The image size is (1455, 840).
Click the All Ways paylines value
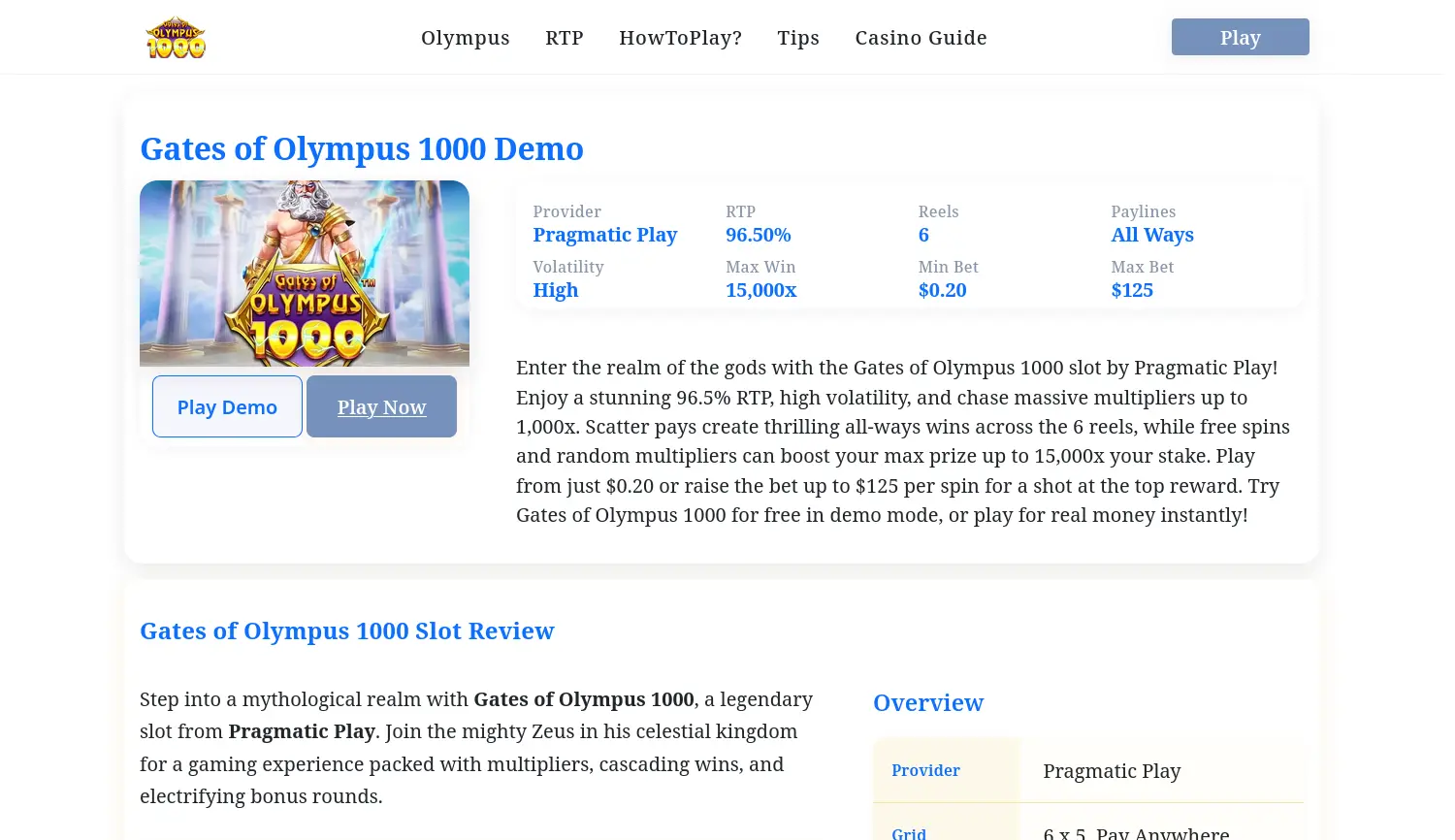coord(1151,235)
